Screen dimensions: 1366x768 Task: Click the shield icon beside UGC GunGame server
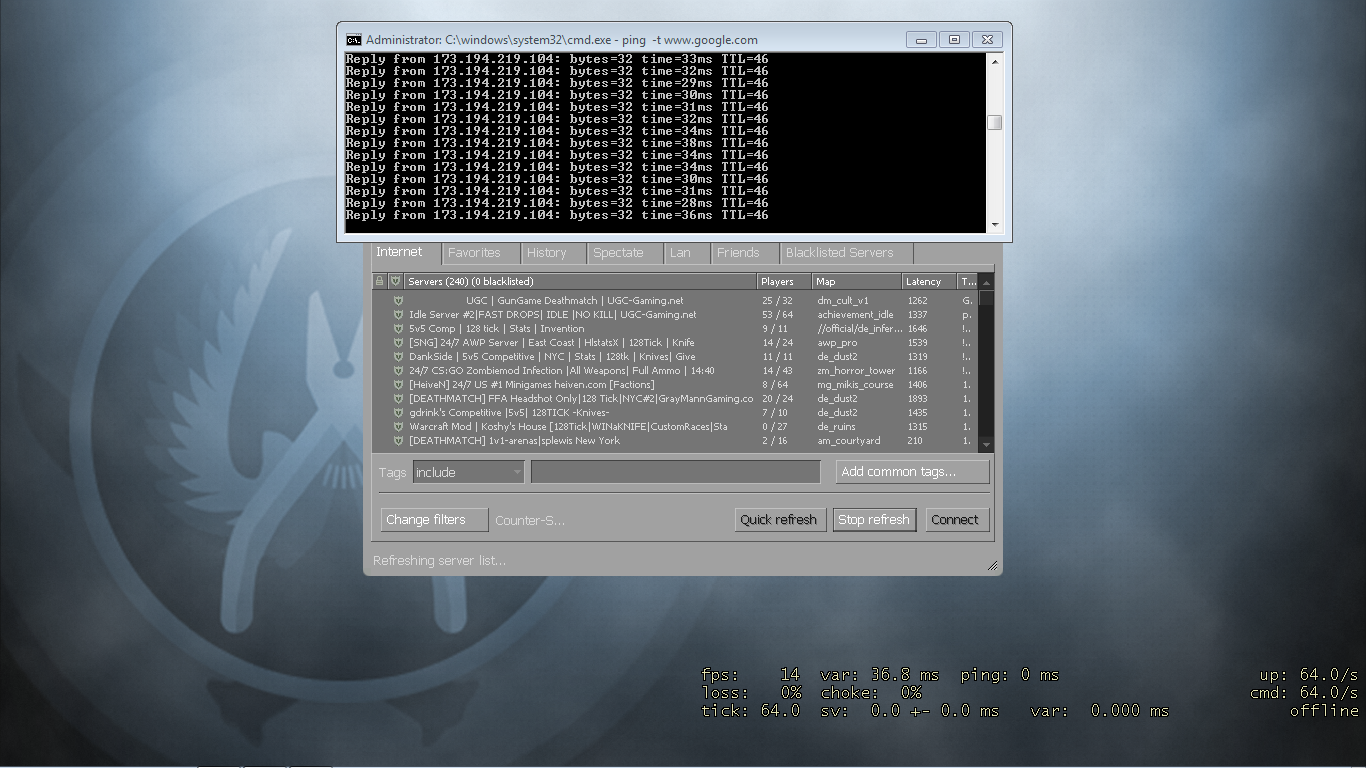(x=399, y=300)
